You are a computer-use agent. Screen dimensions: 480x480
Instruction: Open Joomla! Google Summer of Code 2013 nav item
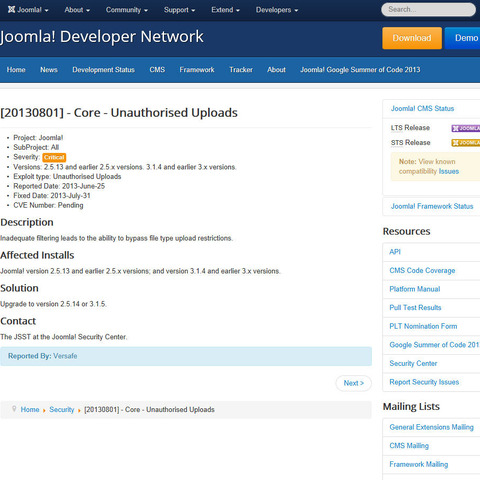click(x=360, y=70)
